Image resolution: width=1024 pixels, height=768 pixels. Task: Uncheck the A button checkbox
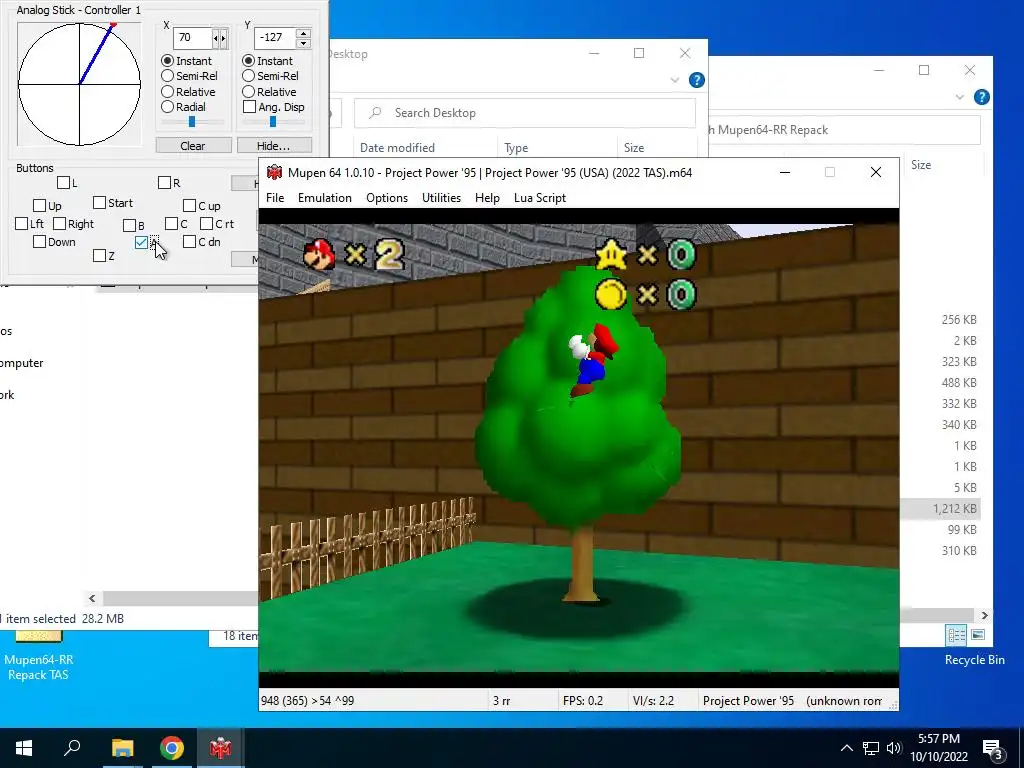[x=141, y=242]
